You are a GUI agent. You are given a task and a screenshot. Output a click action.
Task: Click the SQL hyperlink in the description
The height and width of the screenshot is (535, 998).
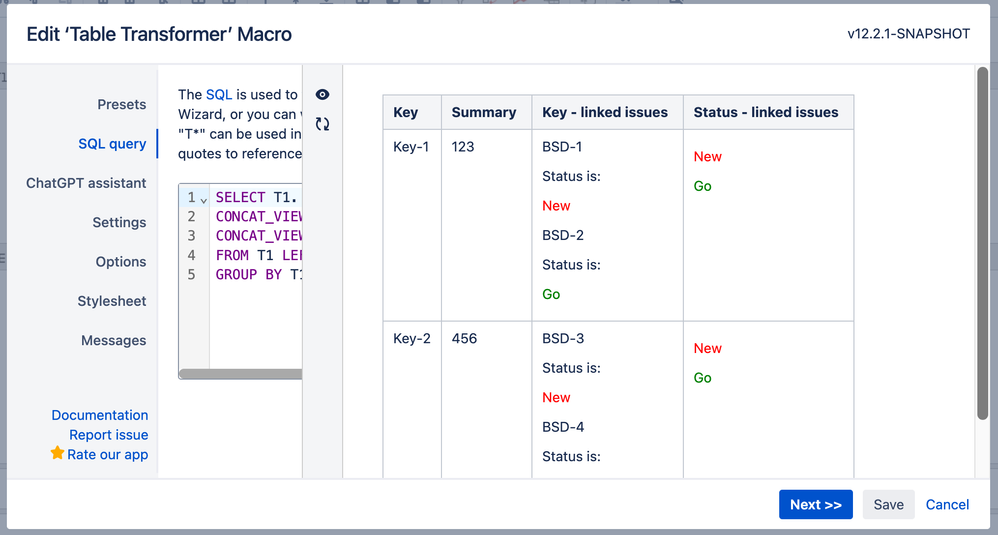pyautogui.click(x=219, y=95)
